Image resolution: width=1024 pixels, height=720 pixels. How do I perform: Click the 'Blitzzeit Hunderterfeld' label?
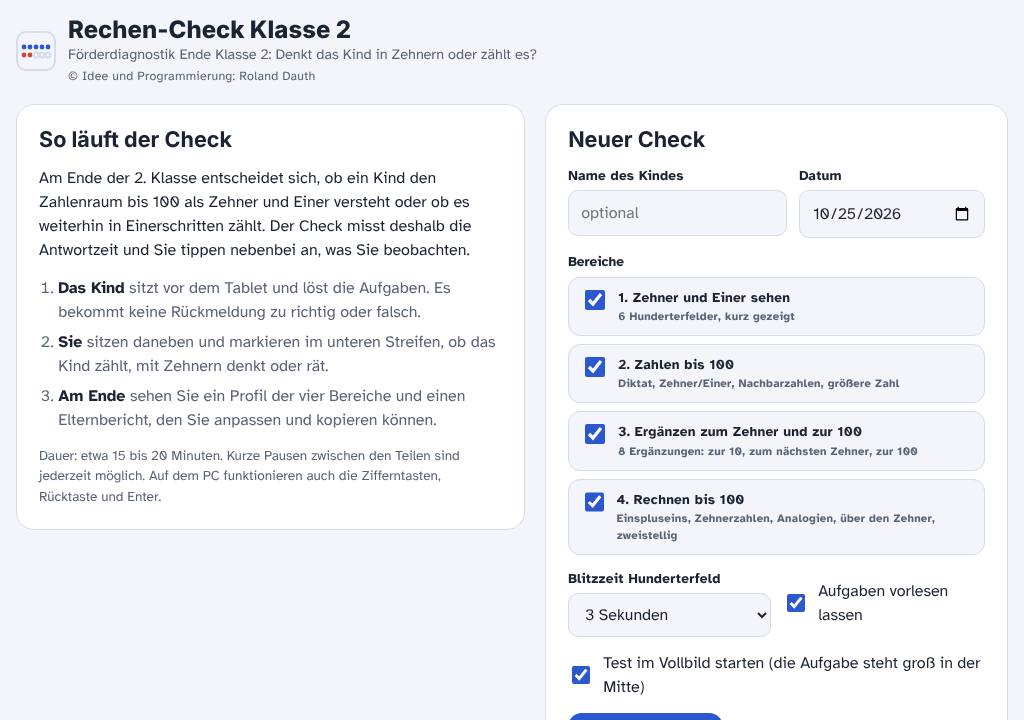[644, 578]
